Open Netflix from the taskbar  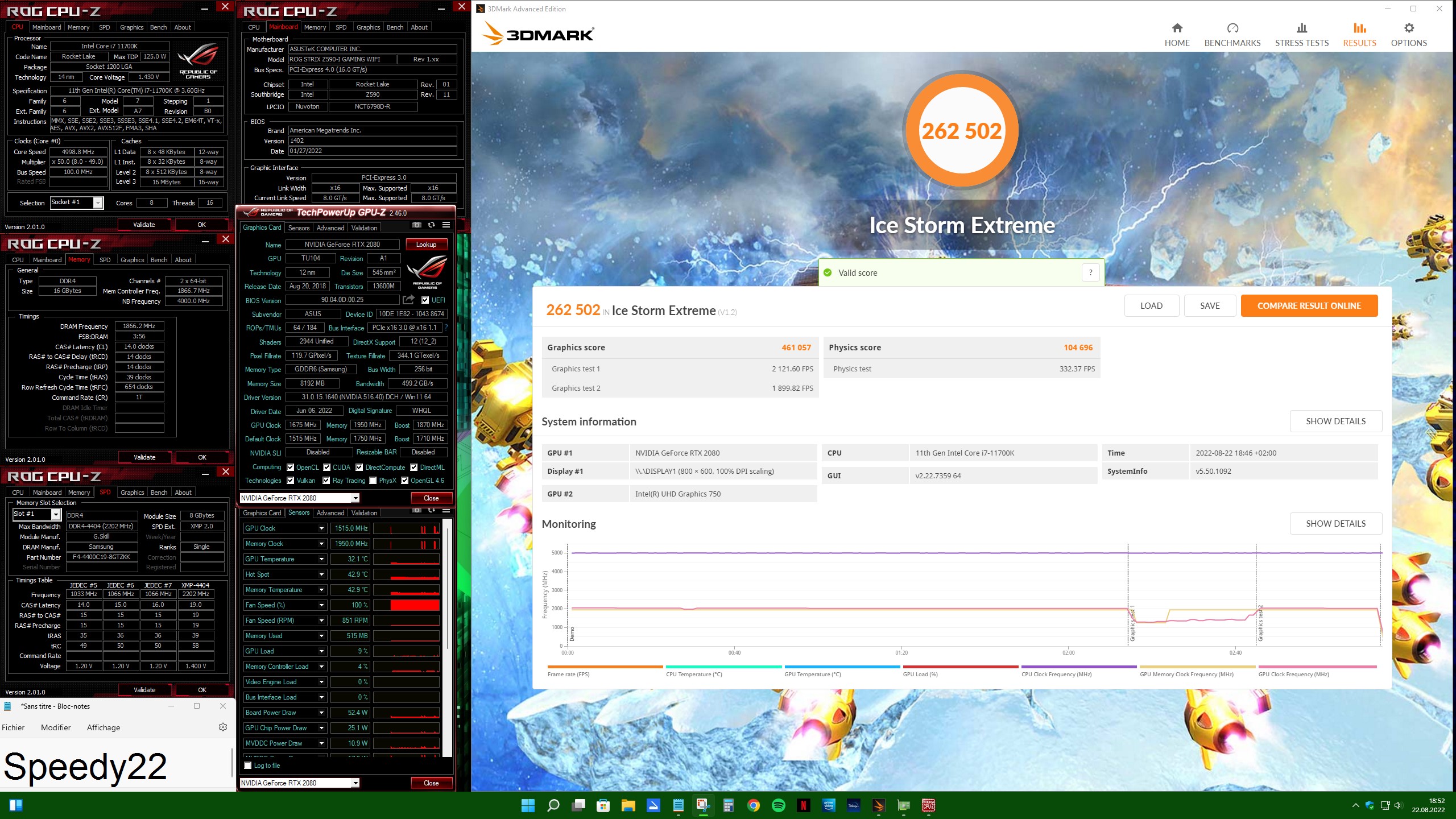pos(804,805)
